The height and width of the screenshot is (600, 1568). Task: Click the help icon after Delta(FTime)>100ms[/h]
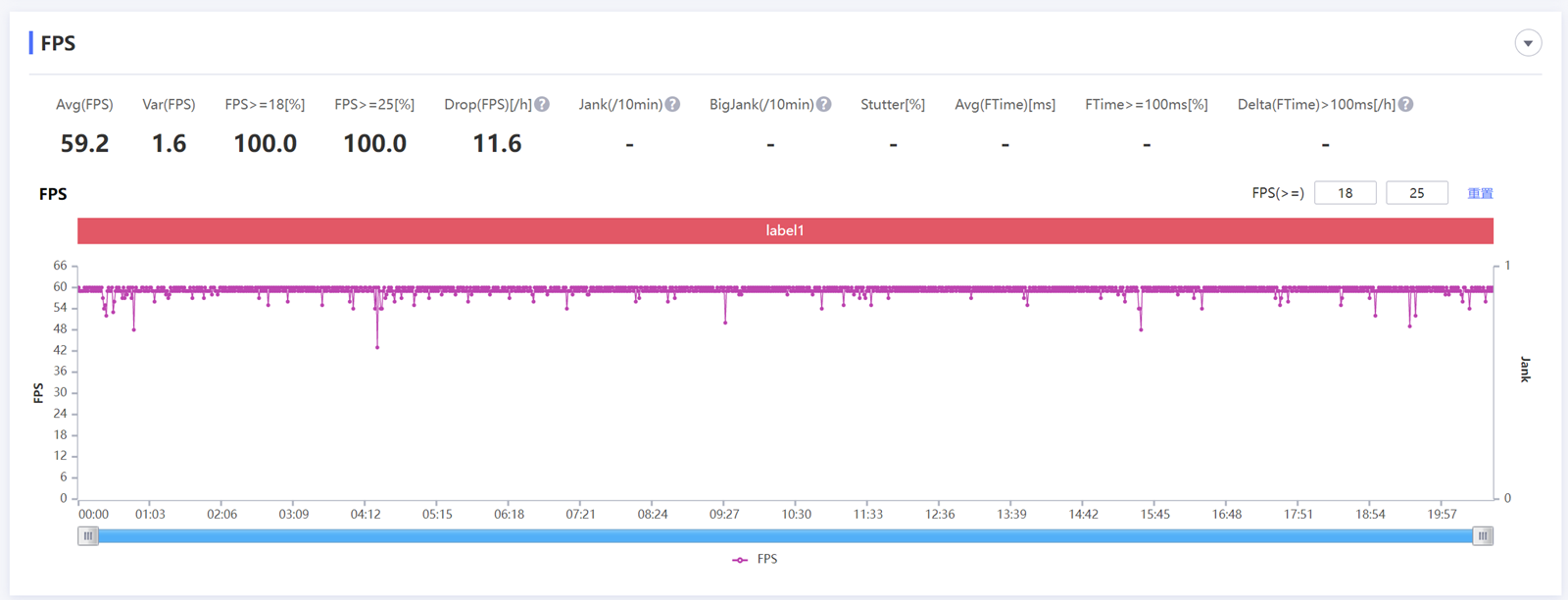click(1406, 104)
